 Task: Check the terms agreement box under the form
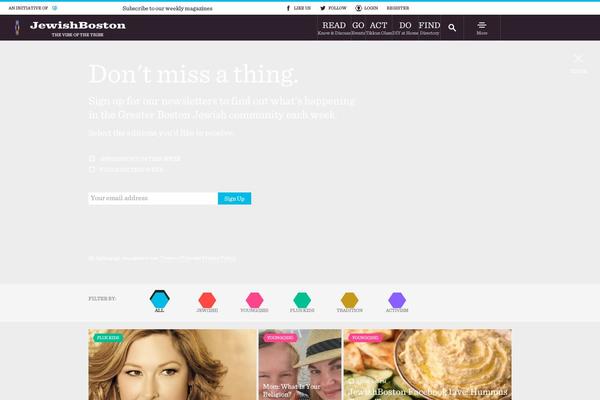click(x=91, y=258)
